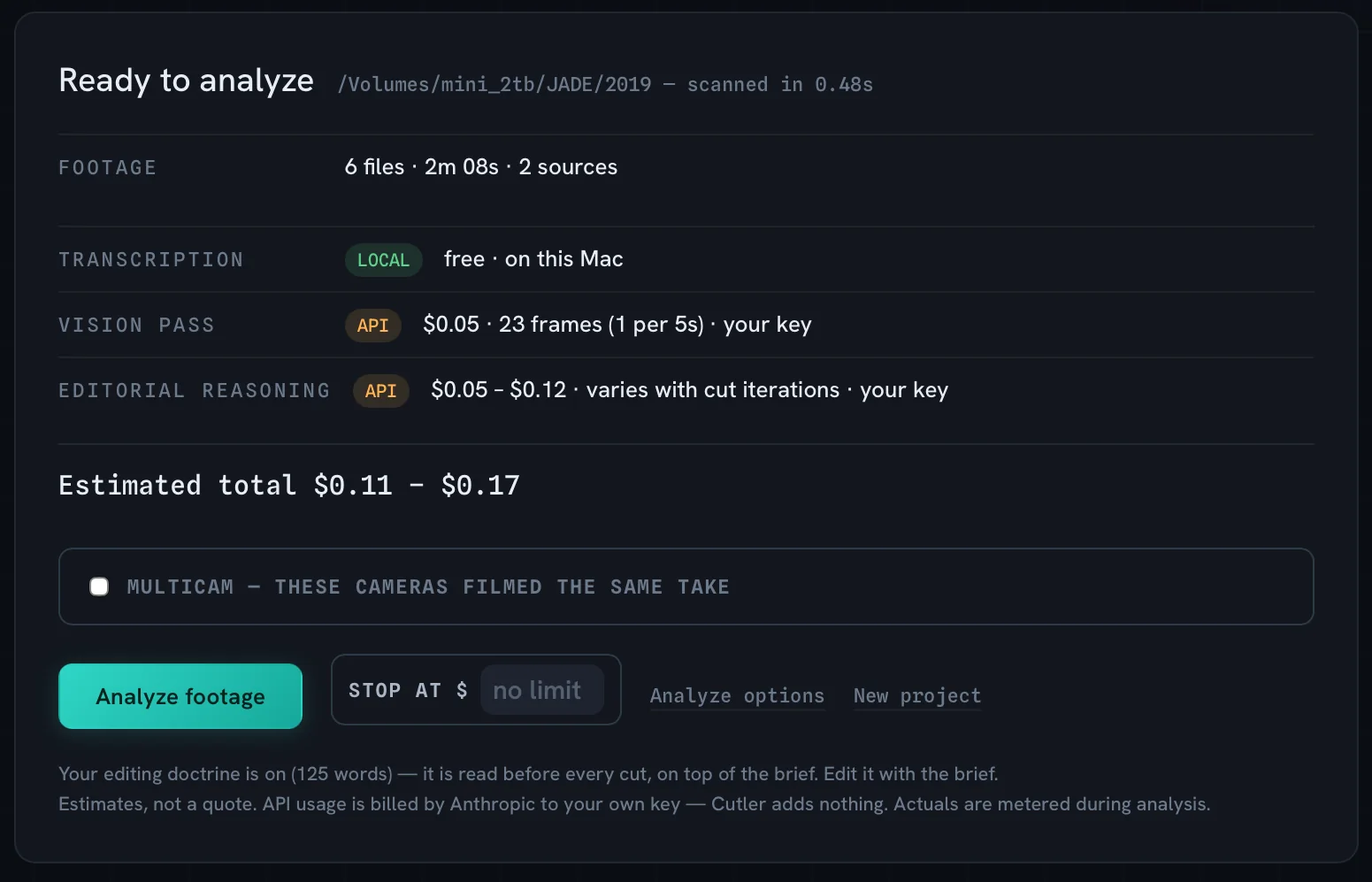Select the footage summary '6 files · 2m 08s · 2 sources'
The image size is (1372, 882).
point(481,167)
